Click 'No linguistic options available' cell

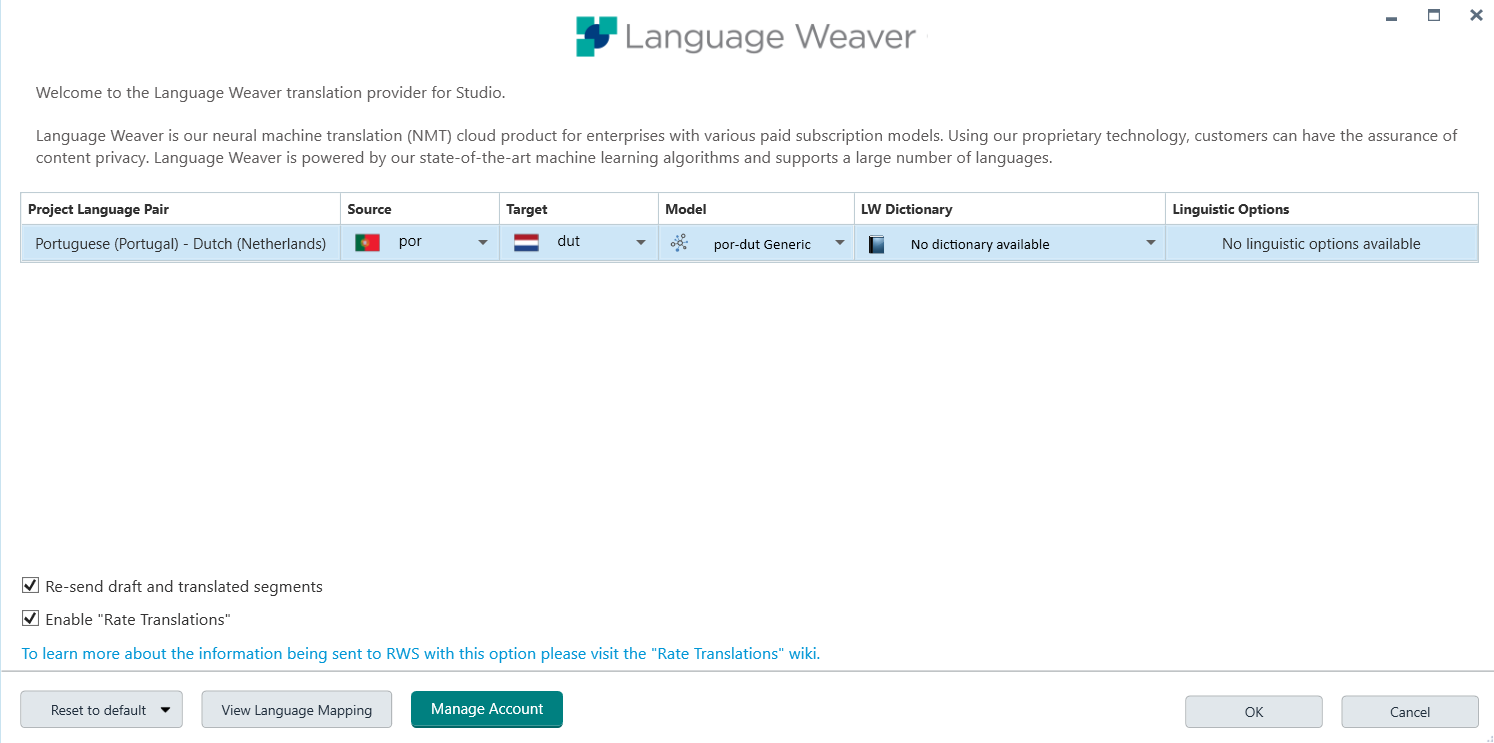click(x=1321, y=244)
